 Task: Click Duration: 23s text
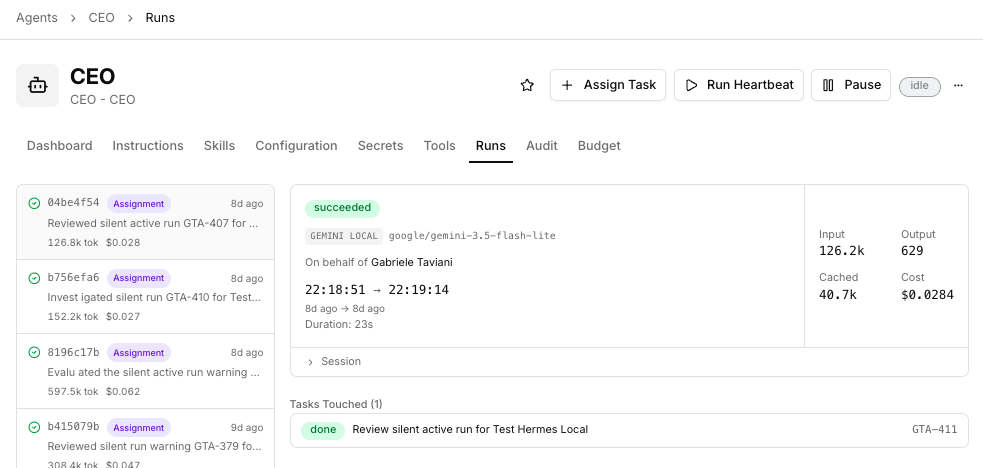pyautogui.click(x=339, y=325)
